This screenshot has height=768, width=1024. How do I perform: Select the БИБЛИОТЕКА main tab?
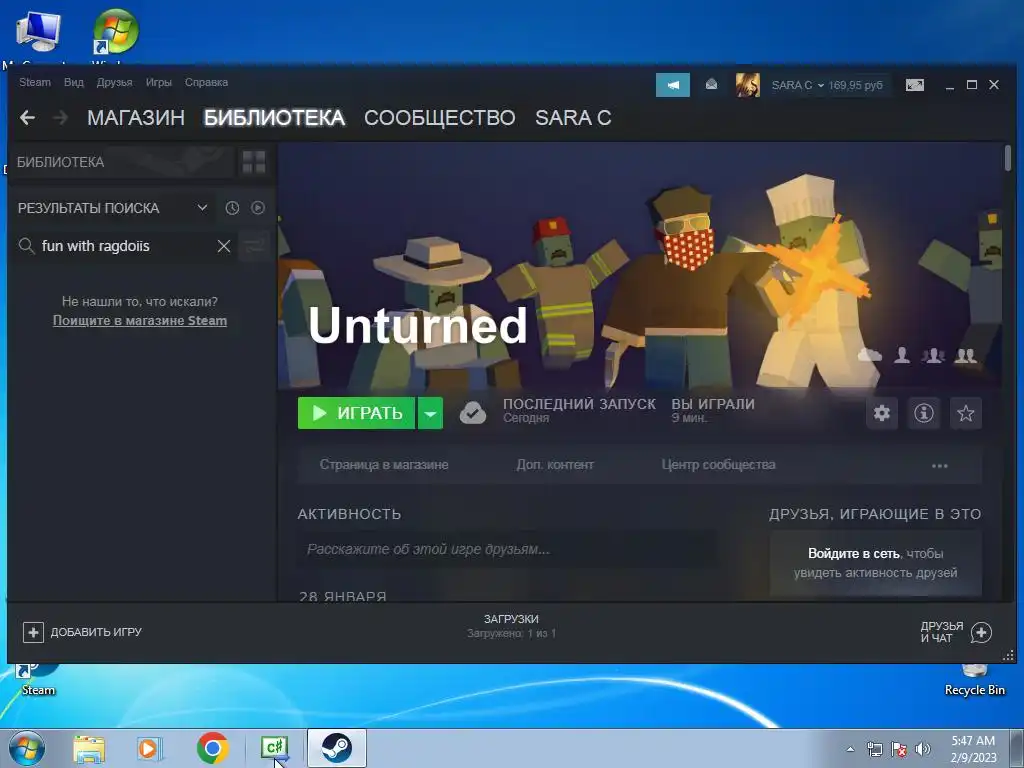tap(274, 118)
